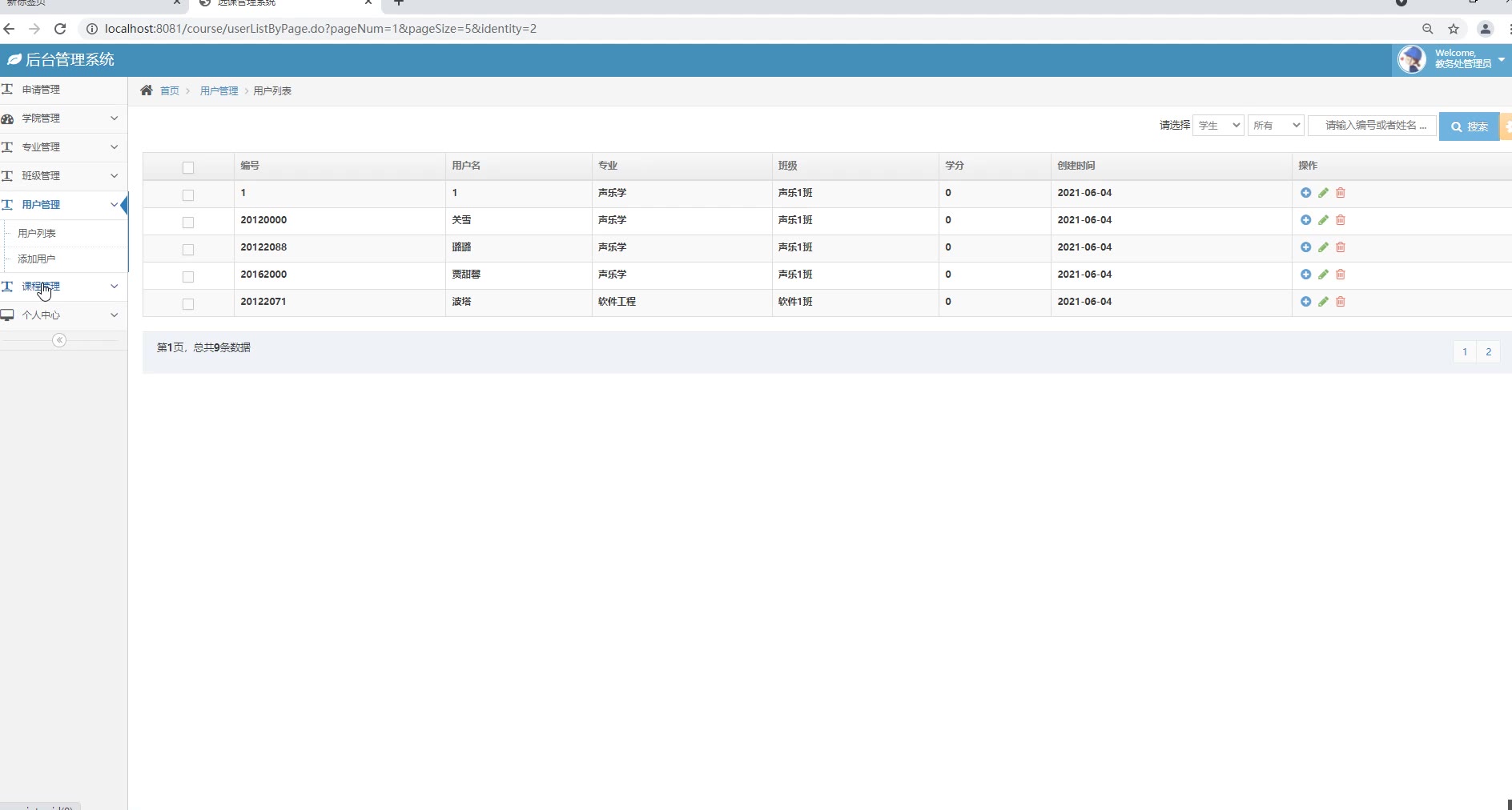Edit user 20162000 with the pencil icon
Viewport: 1512px width, 810px height.
[1323, 275]
